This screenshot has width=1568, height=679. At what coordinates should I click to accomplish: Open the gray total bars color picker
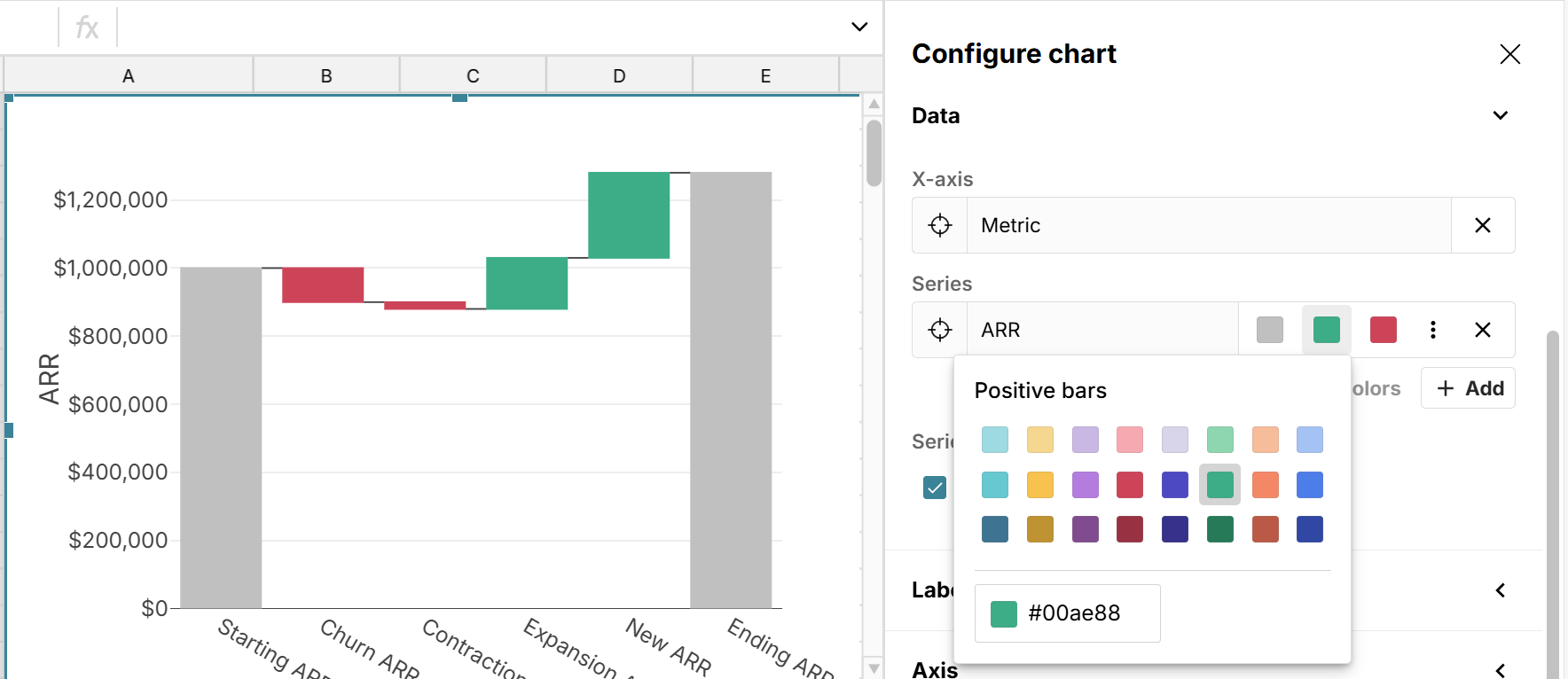click(1269, 330)
